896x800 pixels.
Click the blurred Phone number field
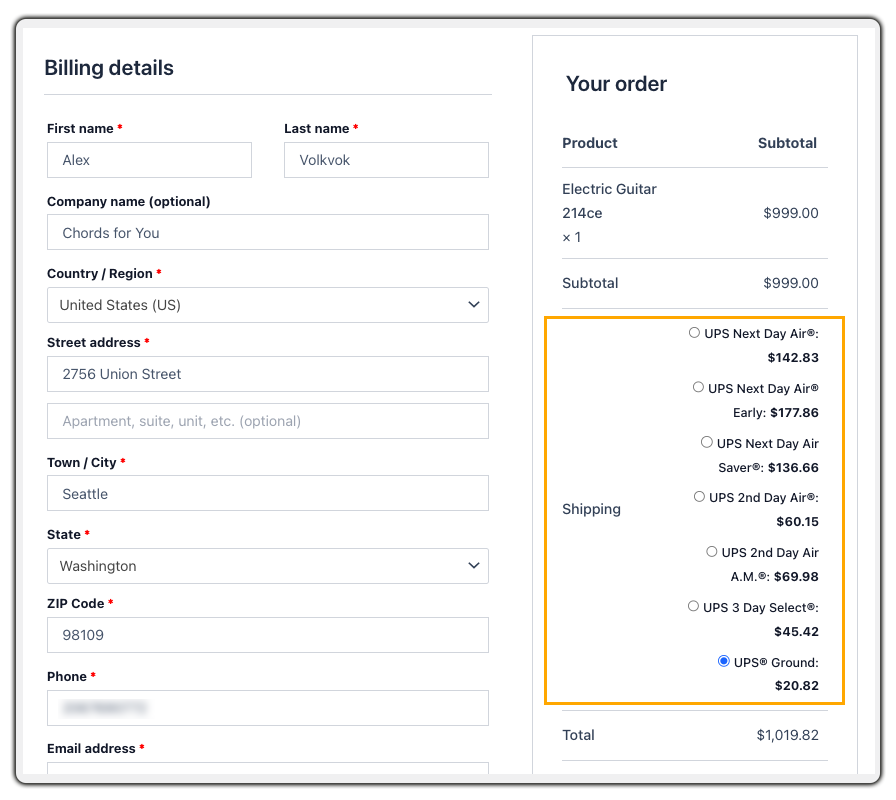tap(267, 708)
